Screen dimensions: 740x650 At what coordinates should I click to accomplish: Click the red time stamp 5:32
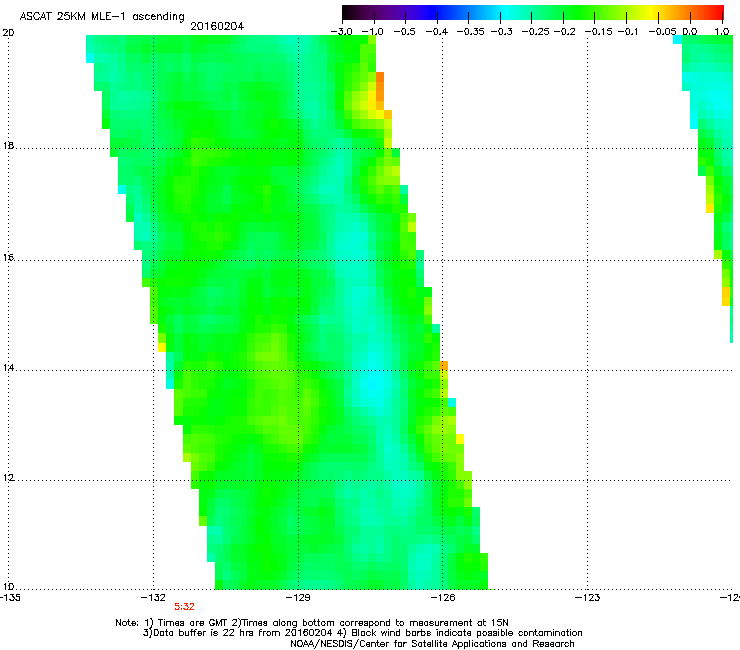pos(185,607)
